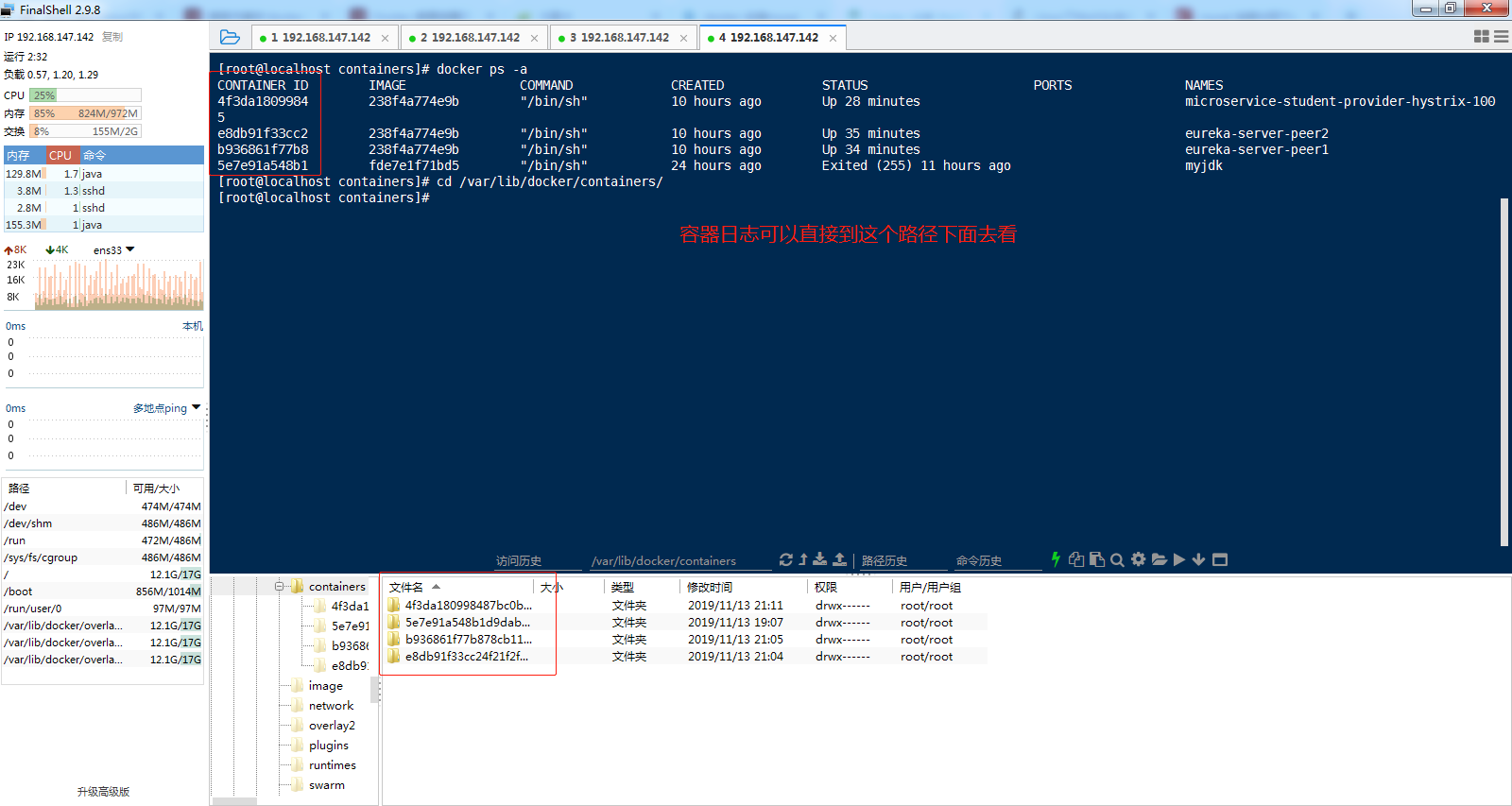Viewport: 1512px width, 806px height.
Task: Collapse the containers tree node
Action: pyautogui.click(x=280, y=586)
